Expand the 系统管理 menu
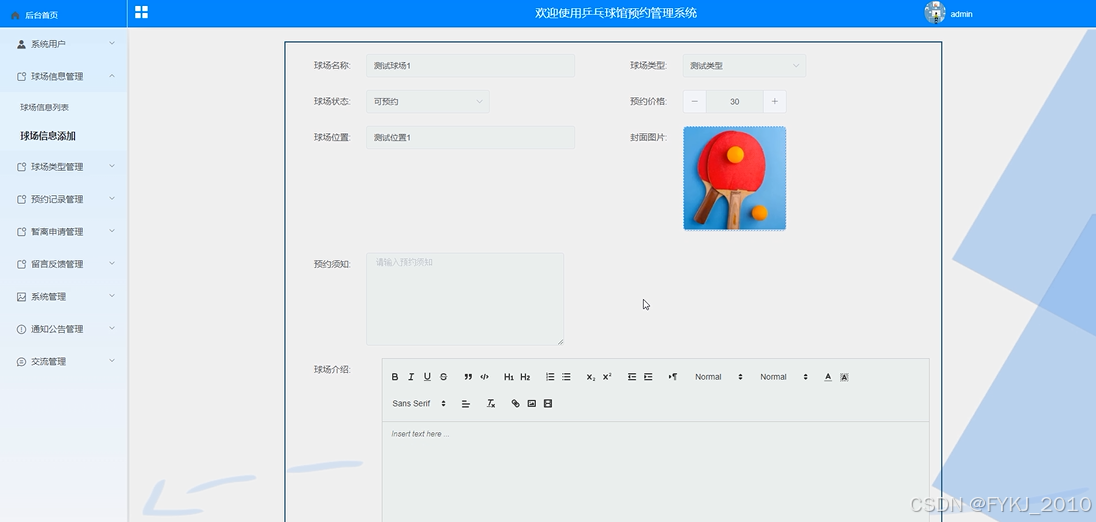Viewport: 1096px width, 522px height. pos(64,296)
